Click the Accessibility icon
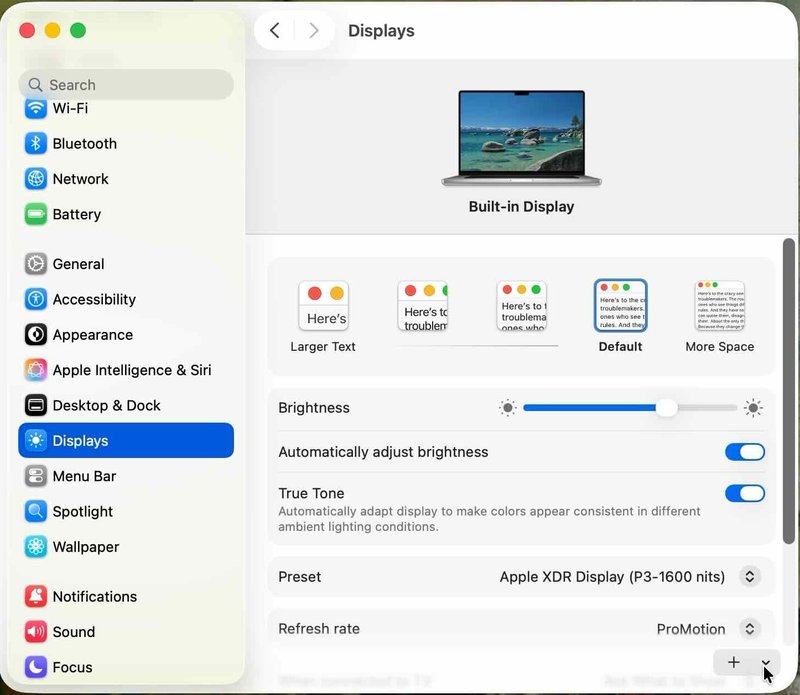This screenshot has width=800, height=695. [x=36, y=299]
